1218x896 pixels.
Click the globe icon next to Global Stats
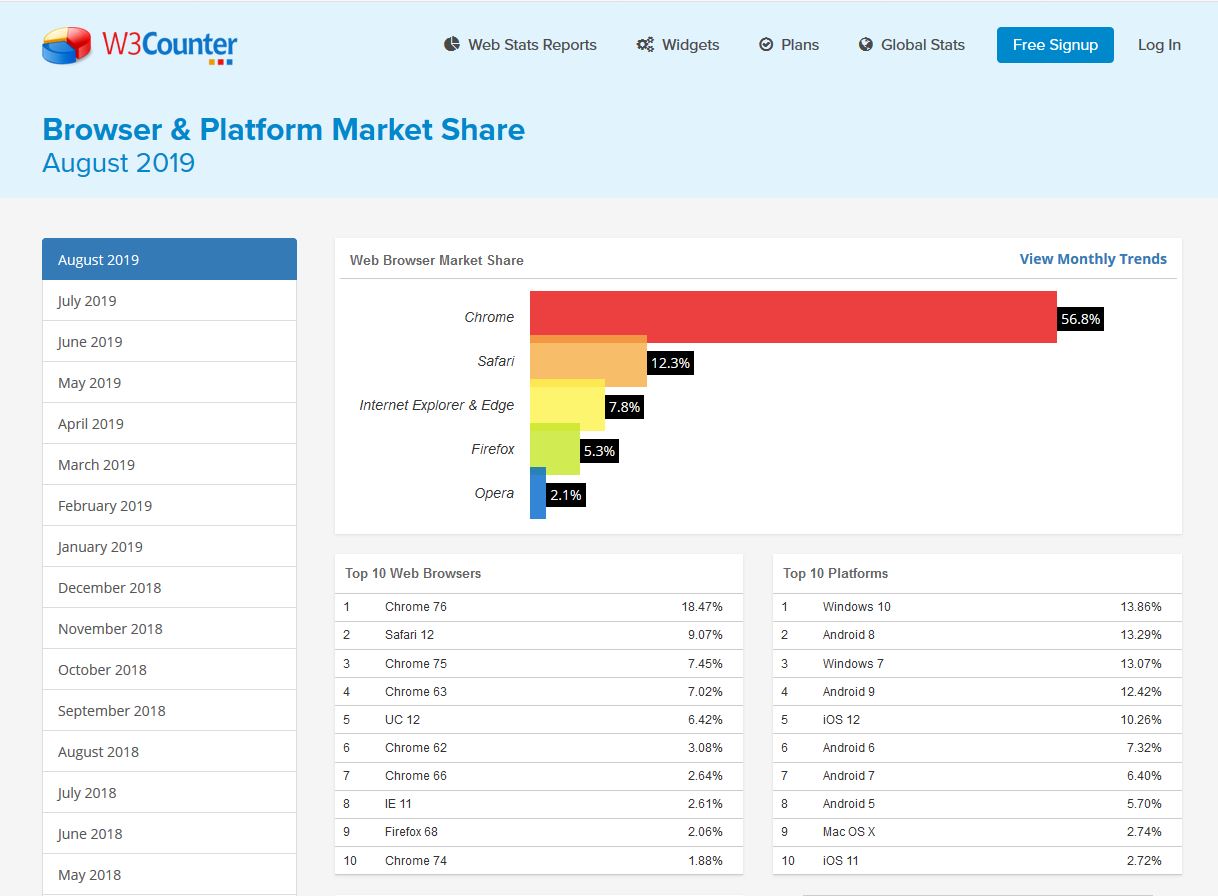click(x=864, y=44)
